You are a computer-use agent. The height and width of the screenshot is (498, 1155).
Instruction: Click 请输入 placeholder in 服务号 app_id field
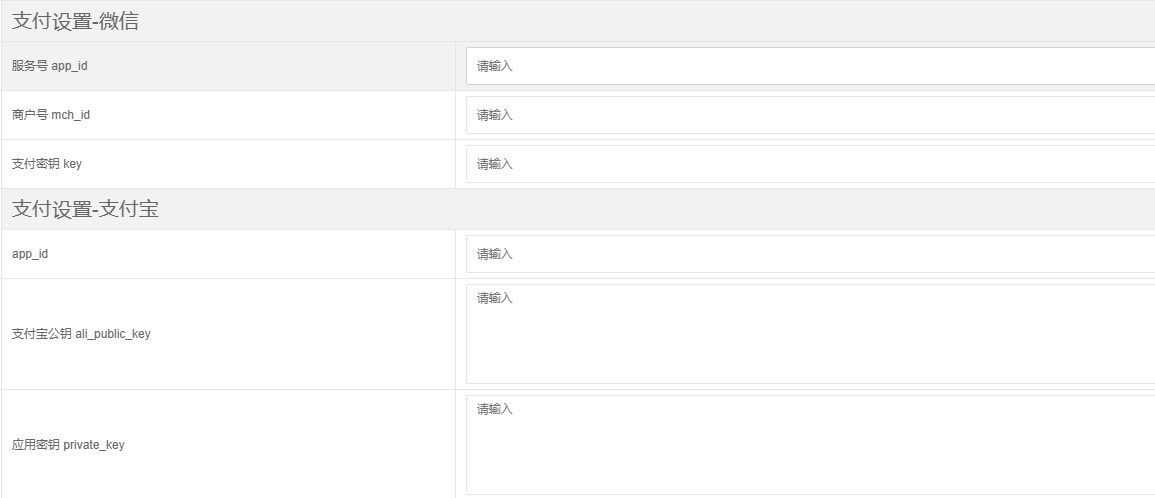coord(495,66)
